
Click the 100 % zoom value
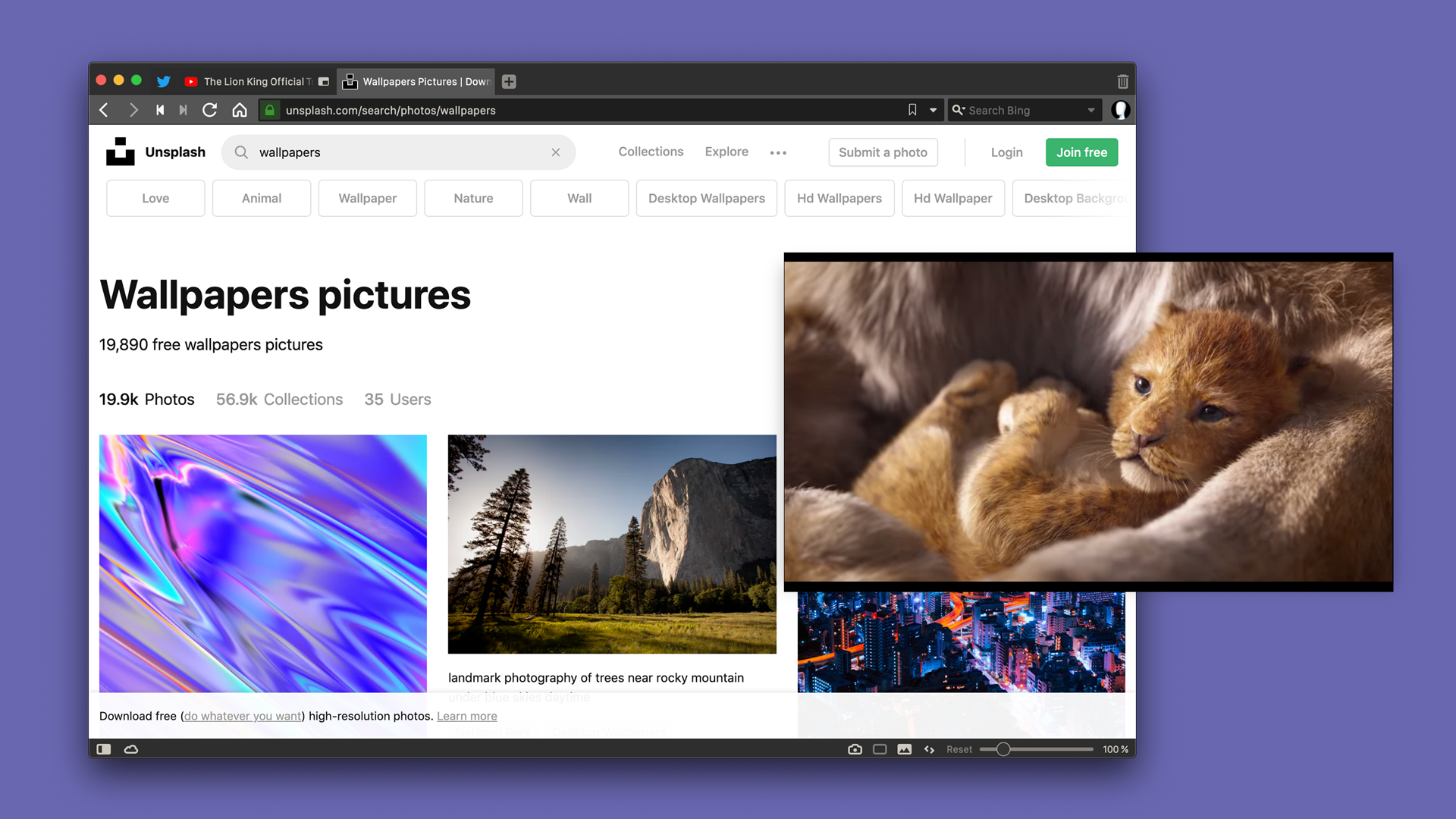1116,749
